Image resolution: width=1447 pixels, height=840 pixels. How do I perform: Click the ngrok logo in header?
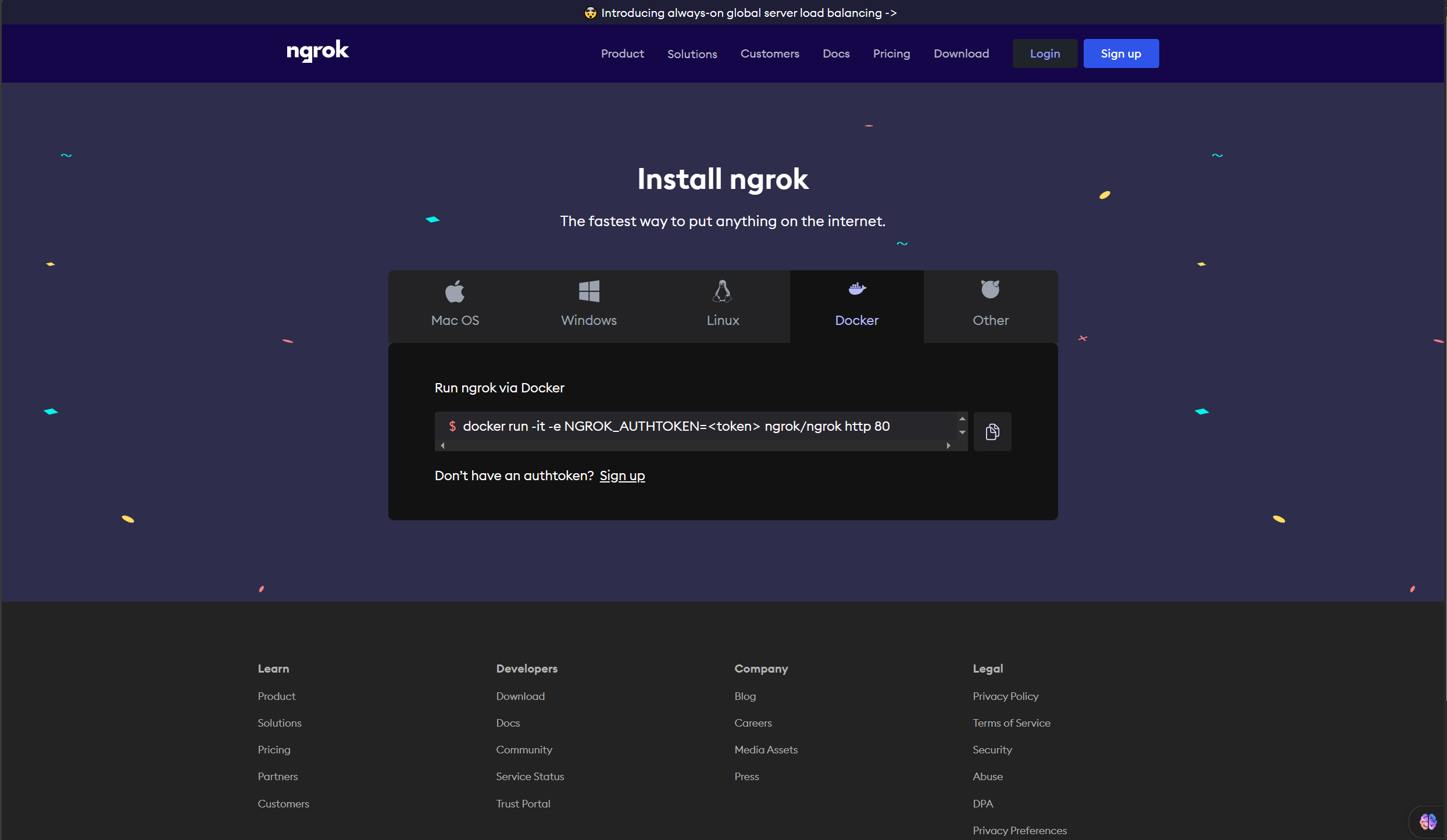pos(317,52)
